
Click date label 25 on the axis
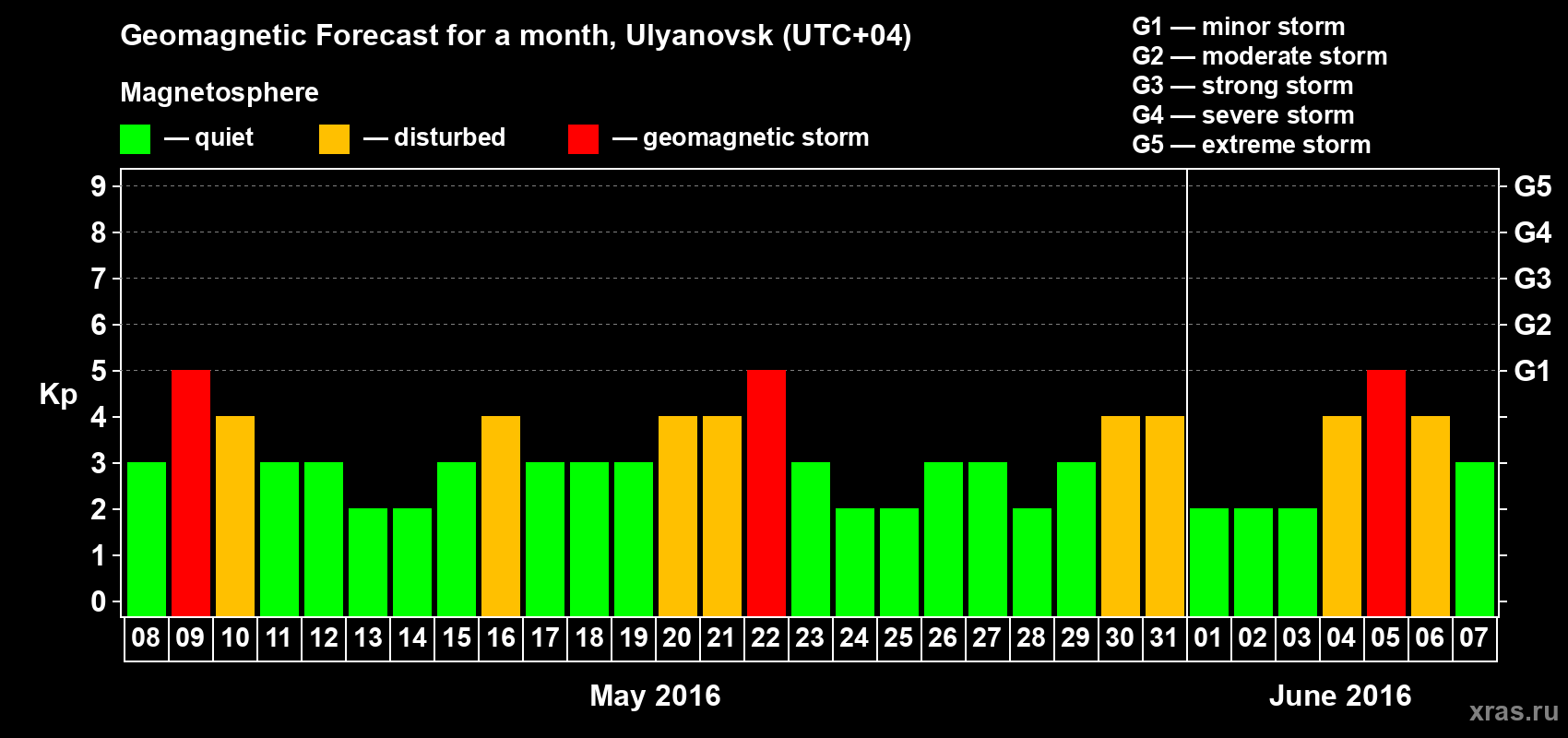click(x=898, y=637)
